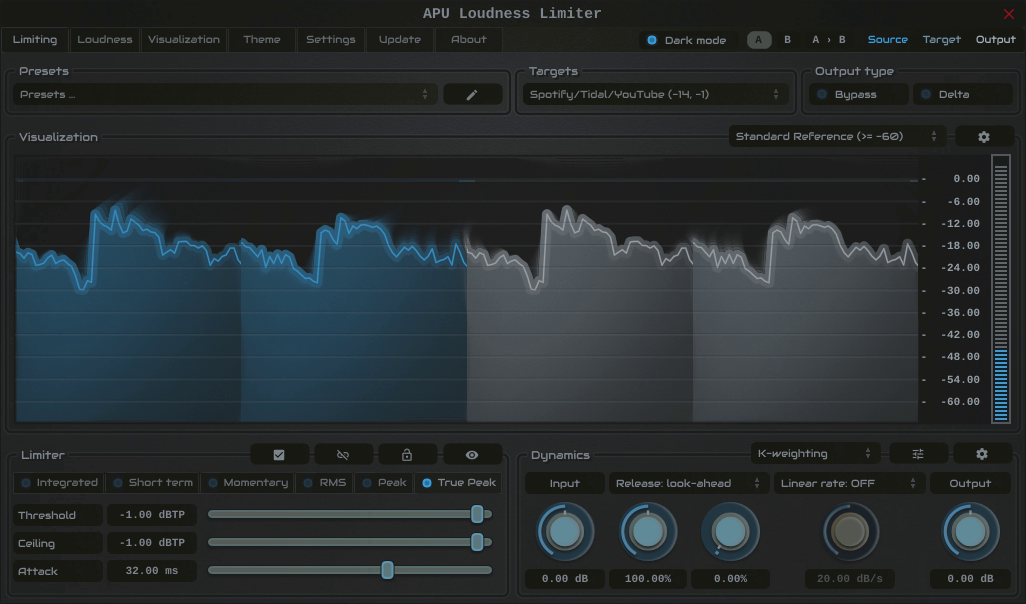
Task: Click the Threshold label
Action: point(58,515)
